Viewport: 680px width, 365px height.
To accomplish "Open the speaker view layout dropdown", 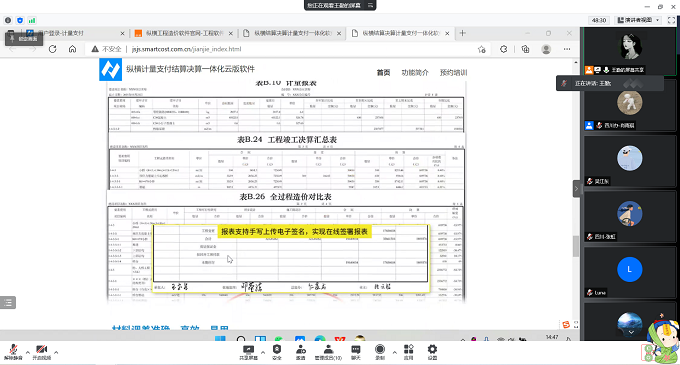I will (x=638, y=20).
